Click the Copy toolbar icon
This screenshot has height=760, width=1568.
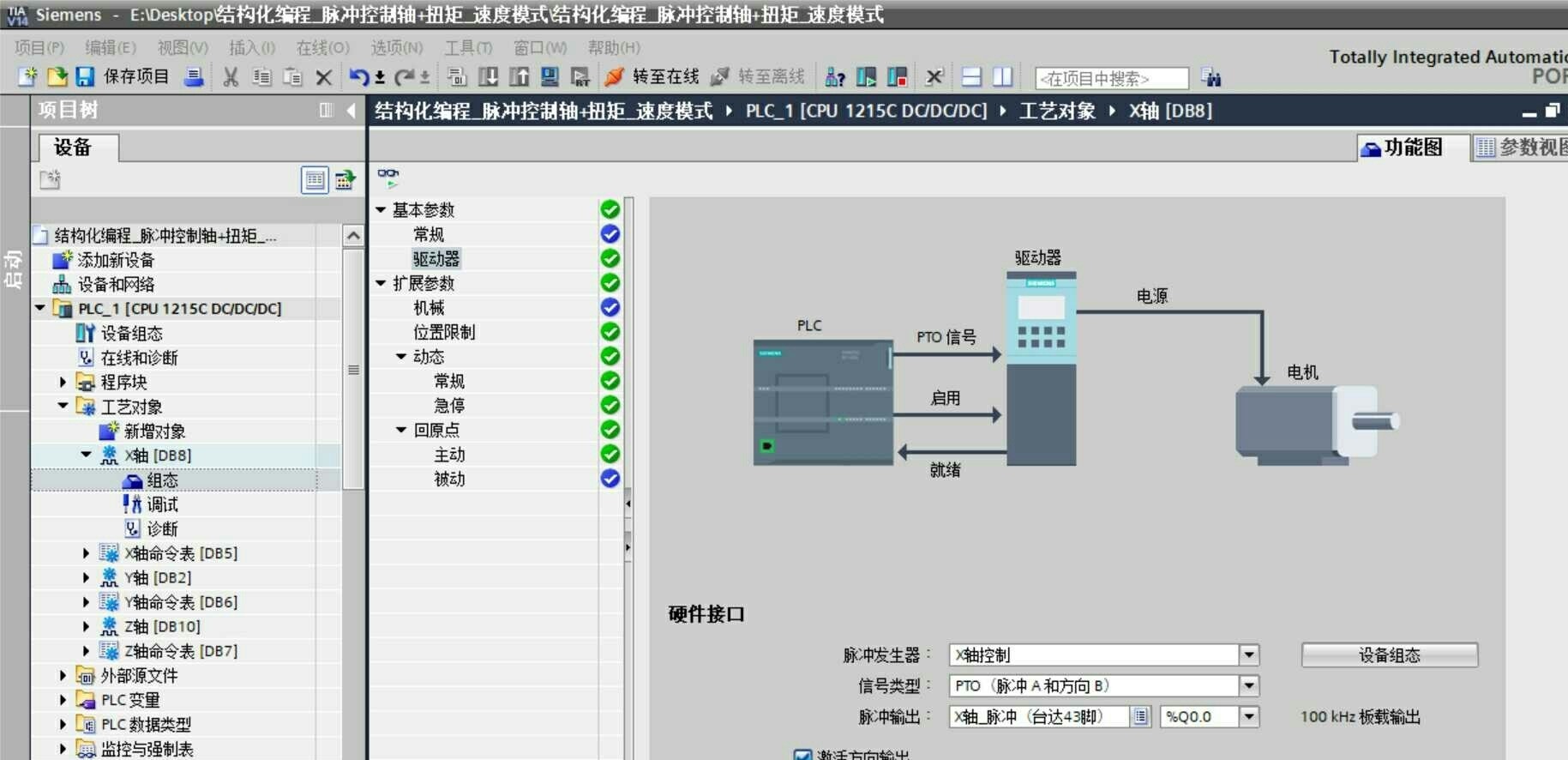click(261, 77)
